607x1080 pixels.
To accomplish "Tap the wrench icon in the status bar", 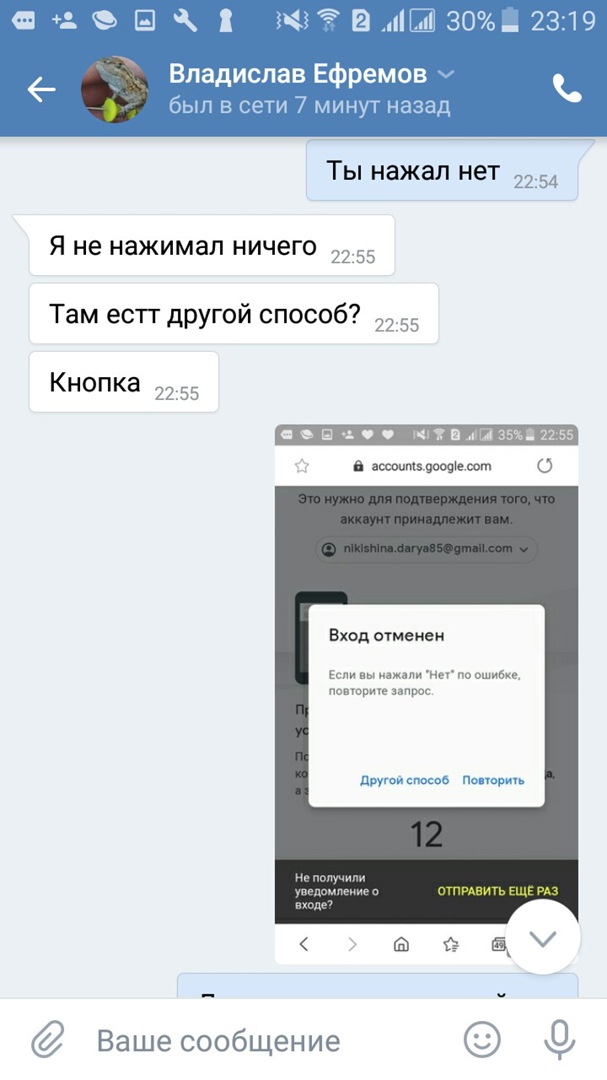I will click(185, 21).
